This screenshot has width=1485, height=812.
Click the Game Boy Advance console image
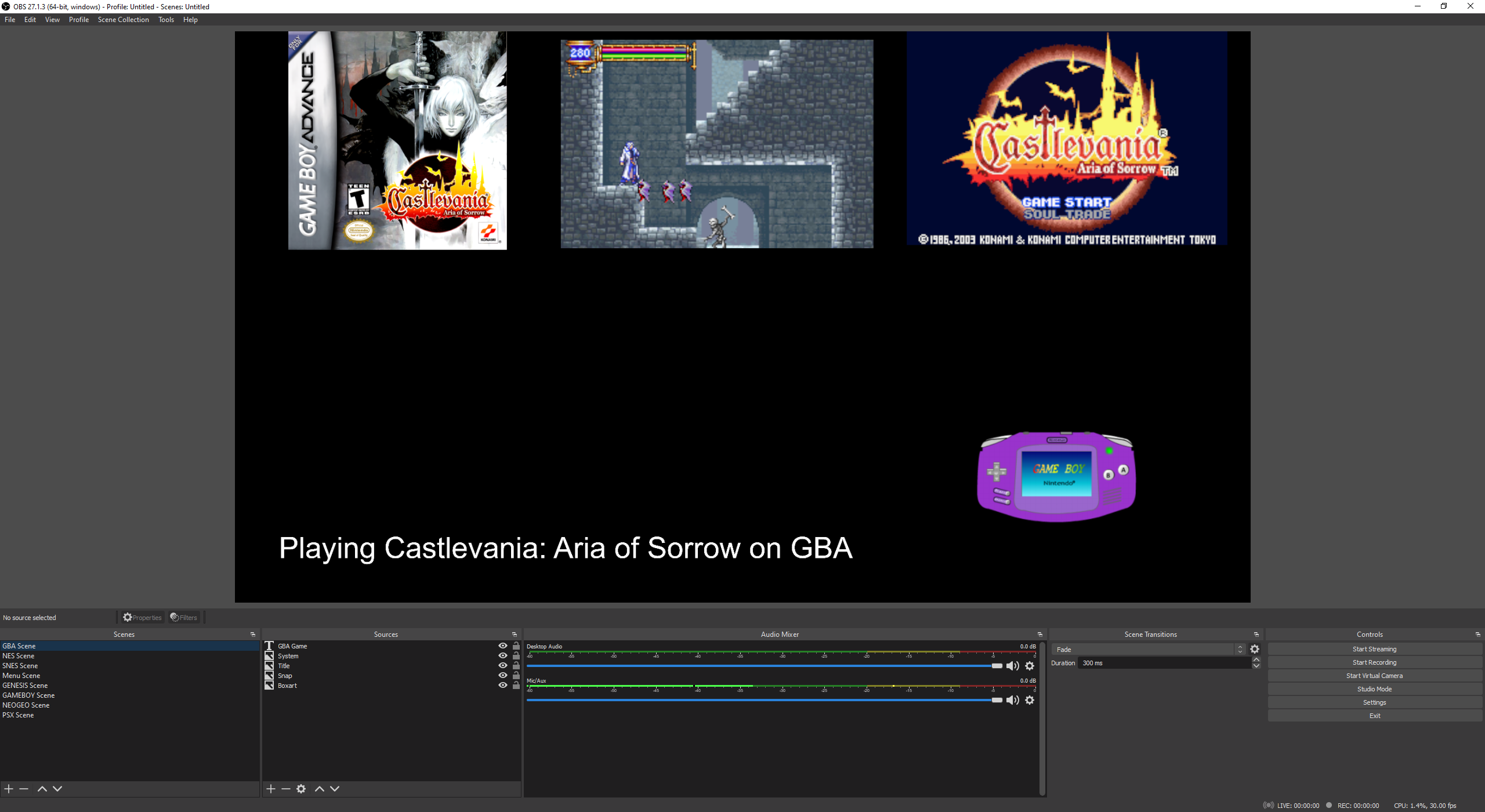1056,476
